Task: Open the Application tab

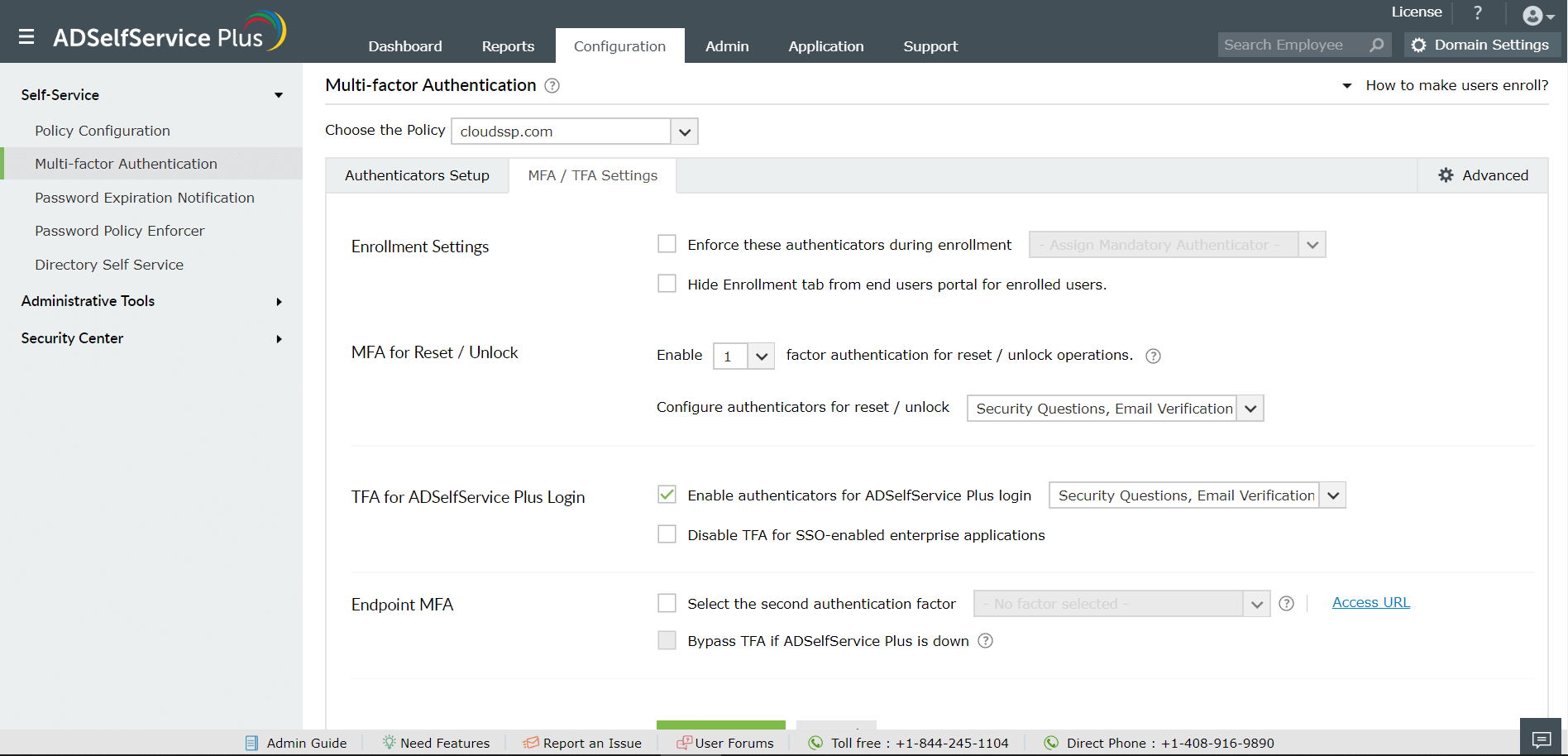Action: coord(826,46)
